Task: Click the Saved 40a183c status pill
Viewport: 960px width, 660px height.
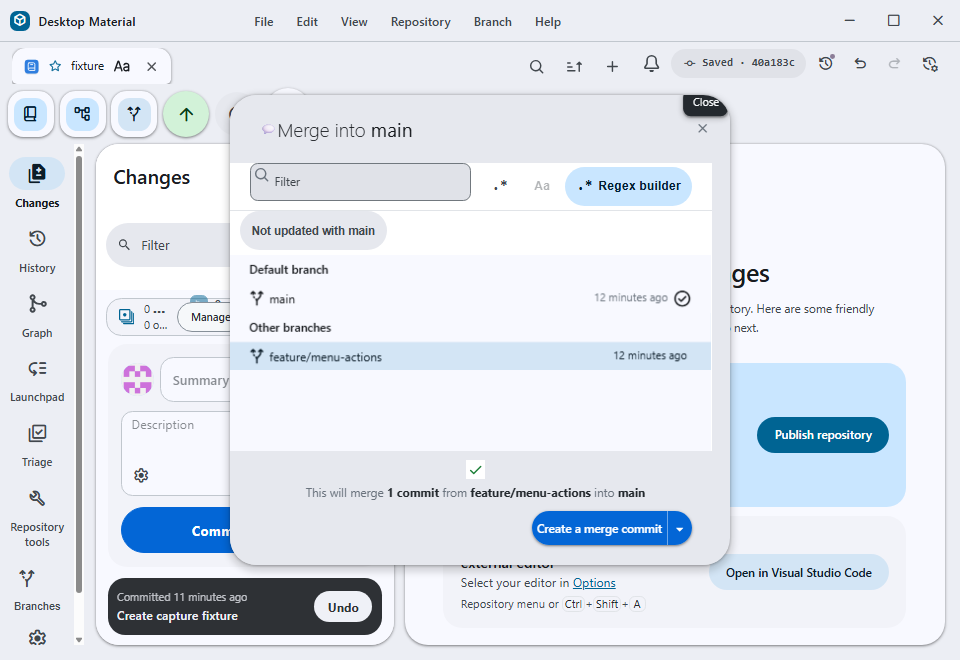Action: coord(739,62)
